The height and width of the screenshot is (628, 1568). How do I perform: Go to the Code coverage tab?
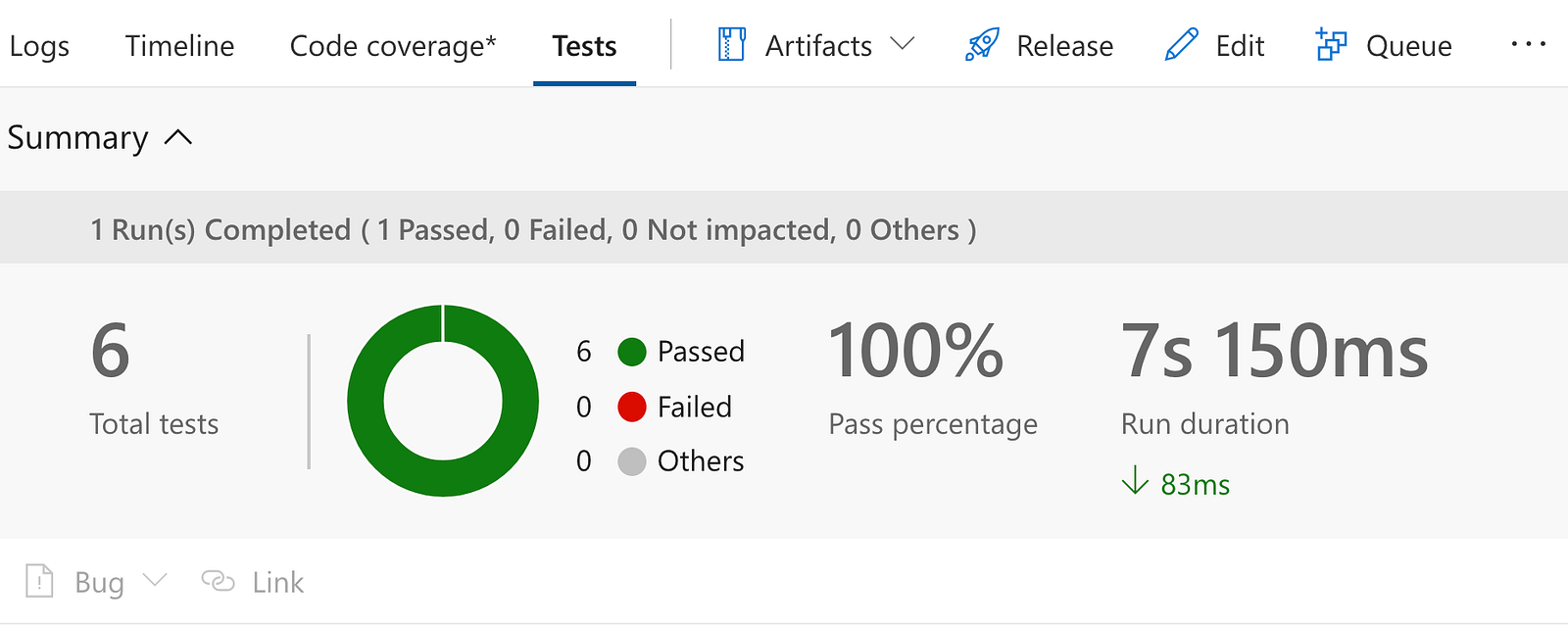tap(393, 46)
